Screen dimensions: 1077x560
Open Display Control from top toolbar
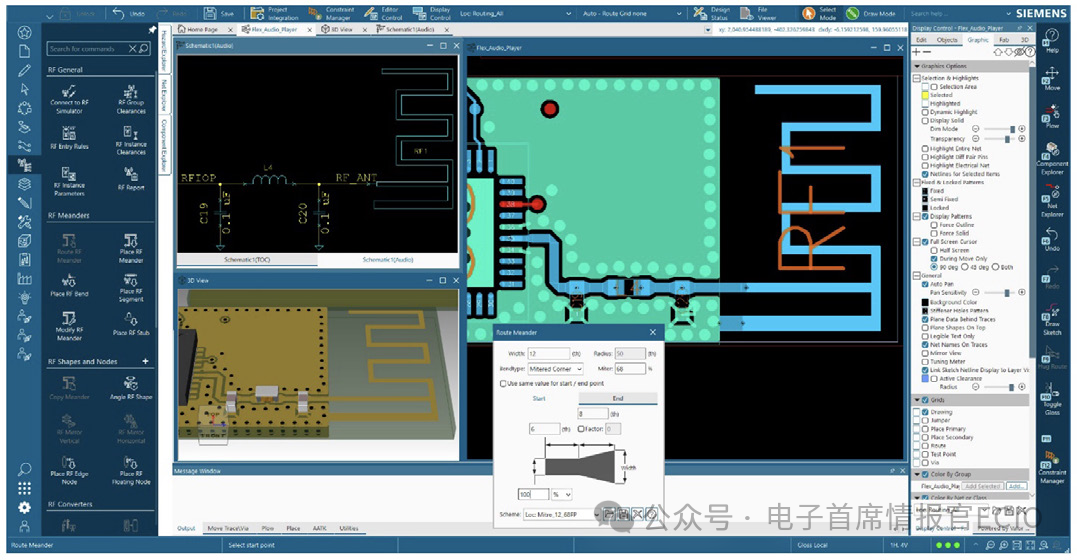pyautogui.click(x=431, y=14)
